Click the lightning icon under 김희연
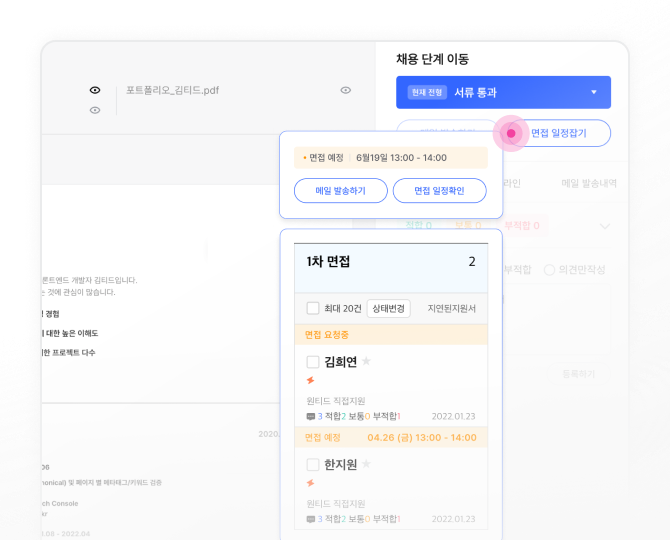Viewport: 670px width, 540px height. [x=311, y=380]
